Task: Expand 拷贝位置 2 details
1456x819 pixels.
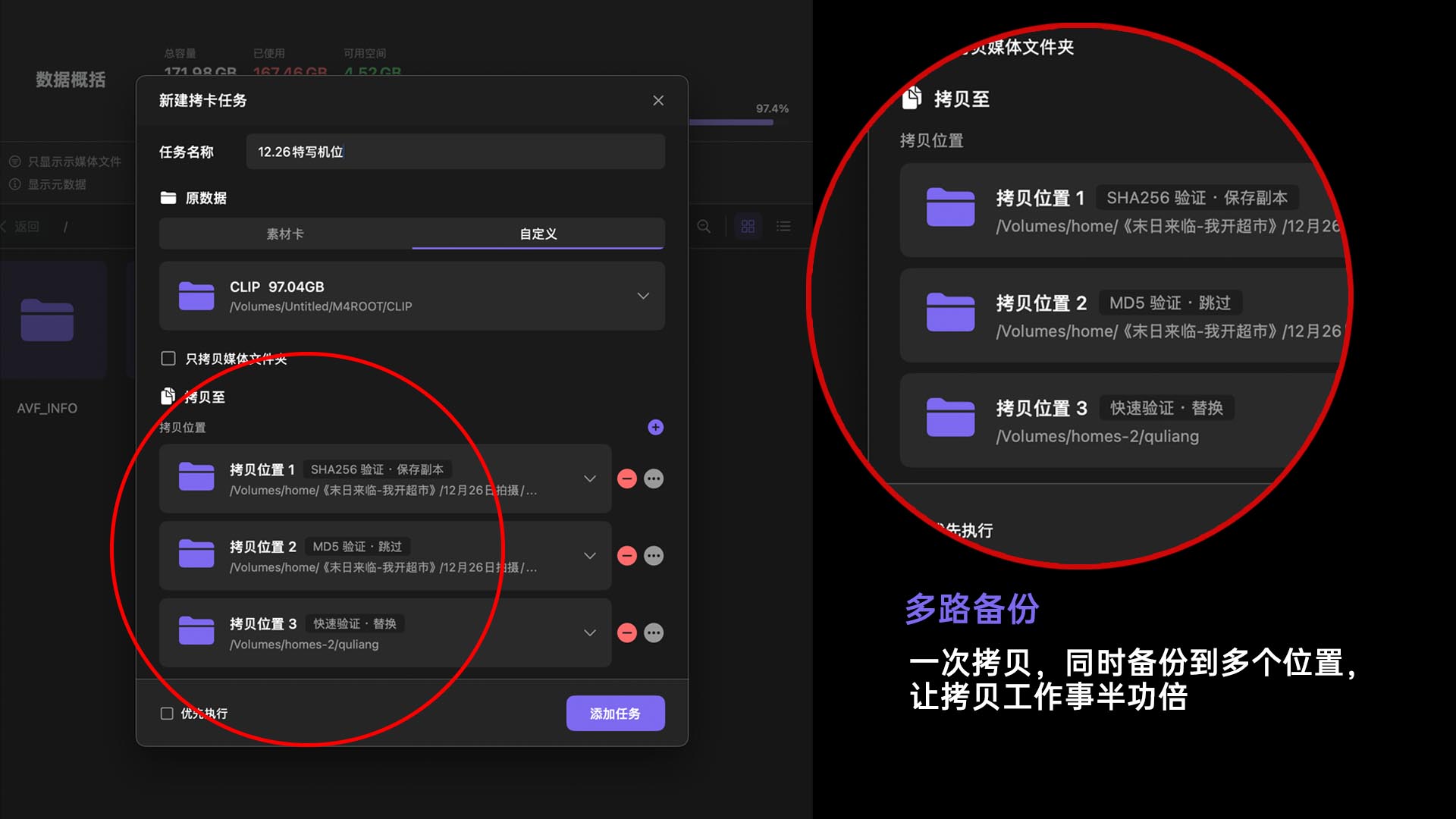Action: 589,556
